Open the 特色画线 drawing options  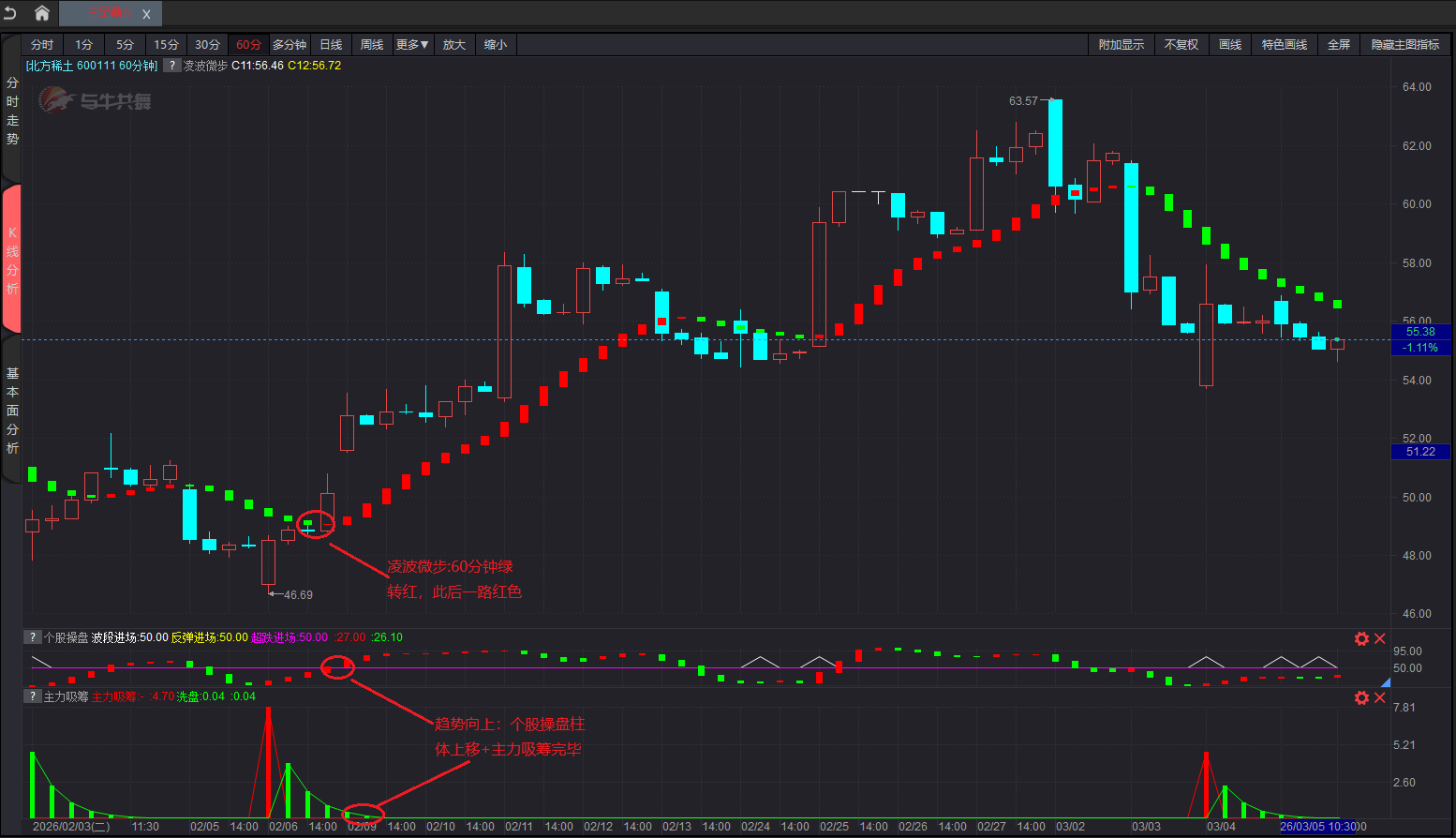pos(1284,45)
